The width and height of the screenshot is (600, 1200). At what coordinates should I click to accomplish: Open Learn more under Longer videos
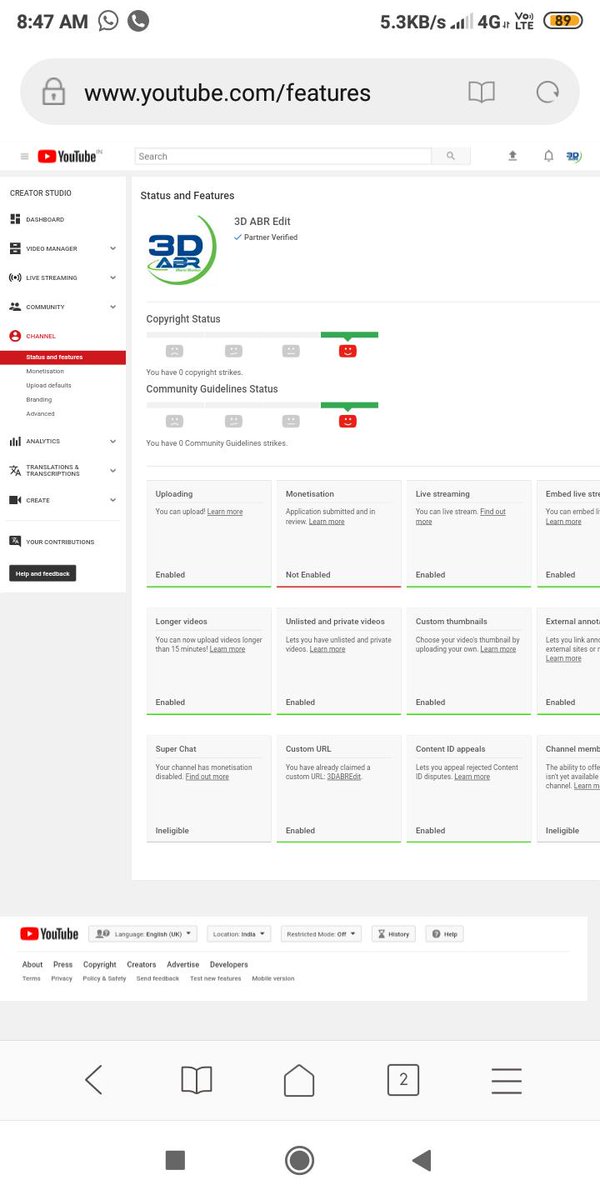pyautogui.click(x=227, y=649)
